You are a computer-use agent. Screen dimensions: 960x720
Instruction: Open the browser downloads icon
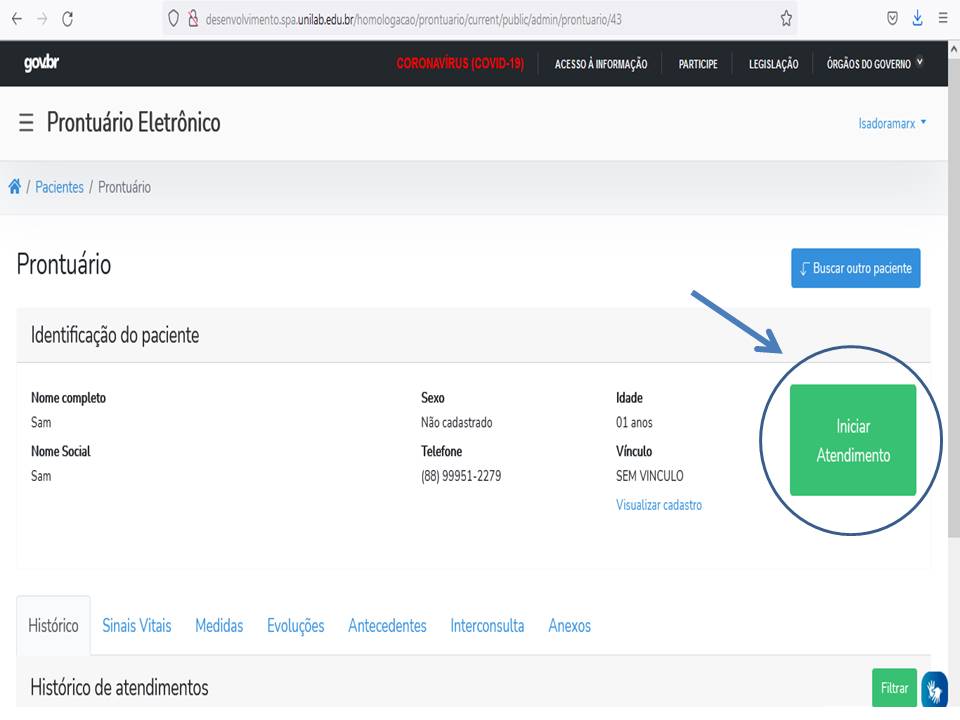(917, 18)
